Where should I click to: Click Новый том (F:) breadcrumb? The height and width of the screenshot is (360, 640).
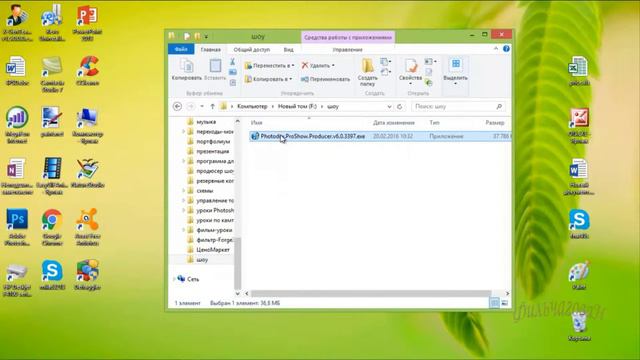tap(298, 107)
